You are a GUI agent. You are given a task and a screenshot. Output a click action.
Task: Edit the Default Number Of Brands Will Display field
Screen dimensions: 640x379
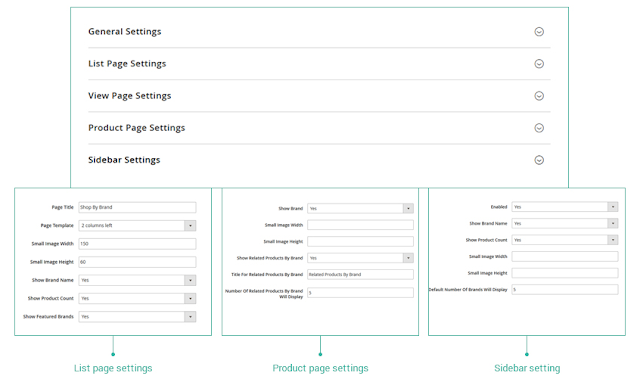pos(565,290)
